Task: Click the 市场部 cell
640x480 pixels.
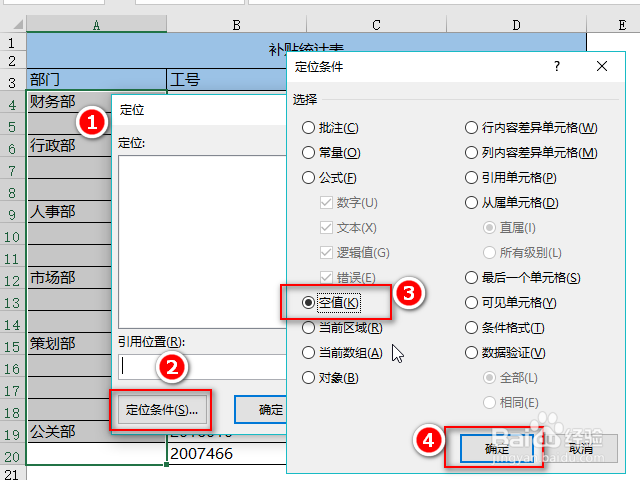Action: [69, 278]
